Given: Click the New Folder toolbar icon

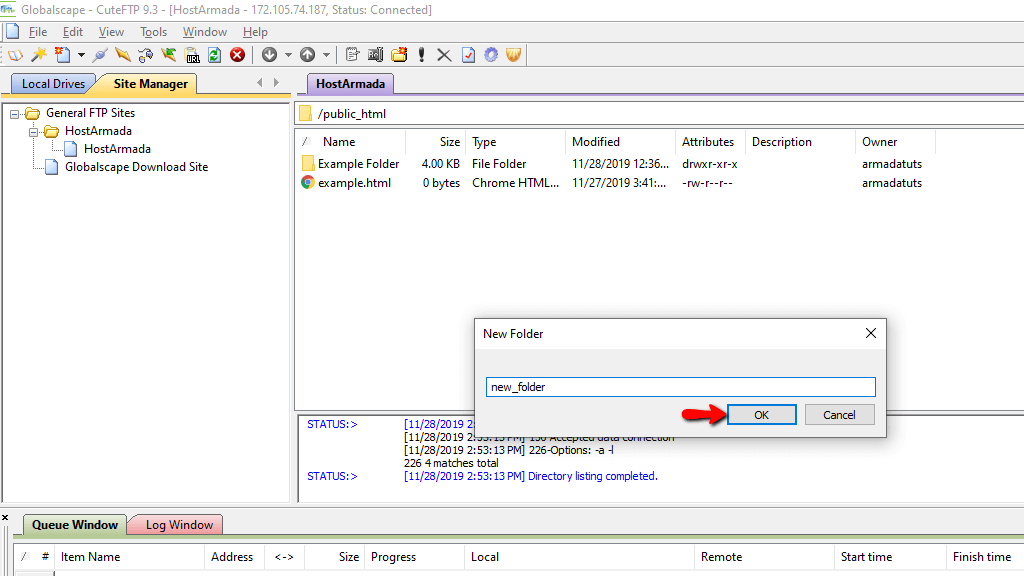Looking at the screenshot, I should [399, 55].
